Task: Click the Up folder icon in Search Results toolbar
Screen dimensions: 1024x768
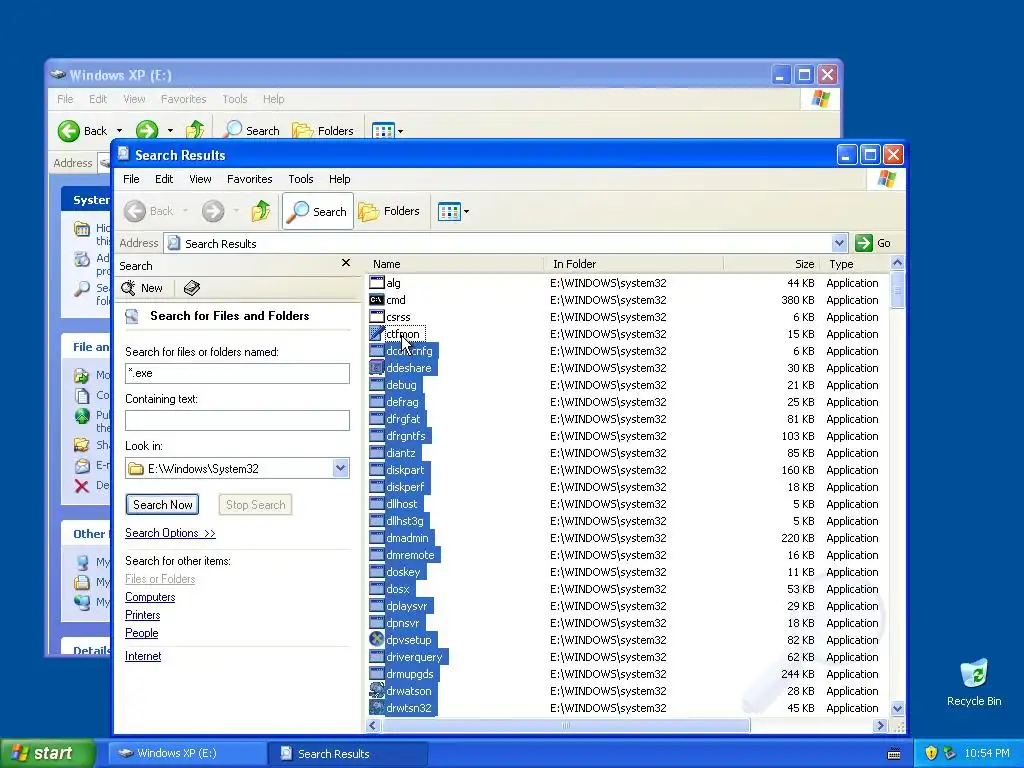Action: click(x=261, y=211)
